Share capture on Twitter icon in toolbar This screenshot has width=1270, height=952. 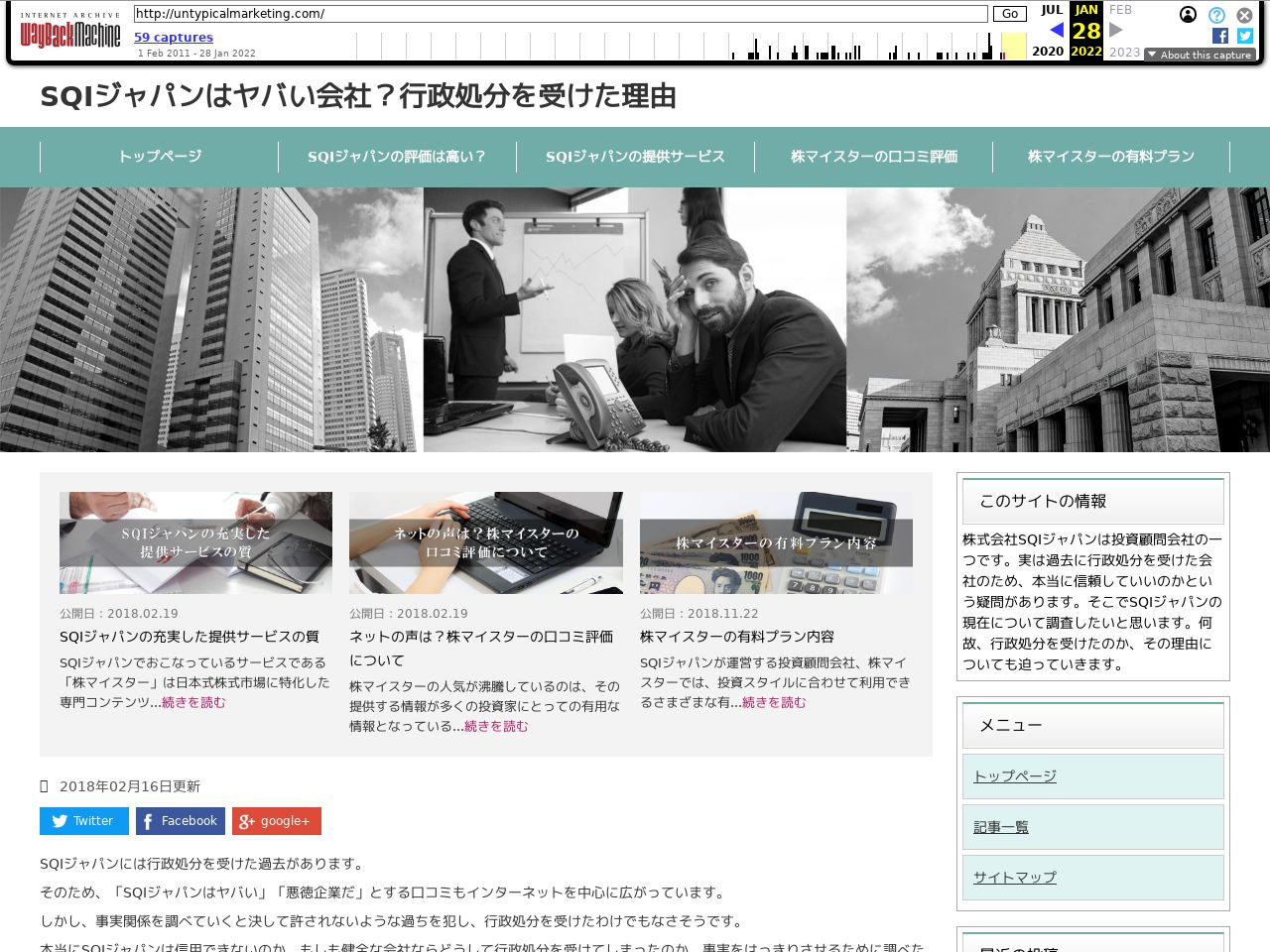(x=1244, y=36)
